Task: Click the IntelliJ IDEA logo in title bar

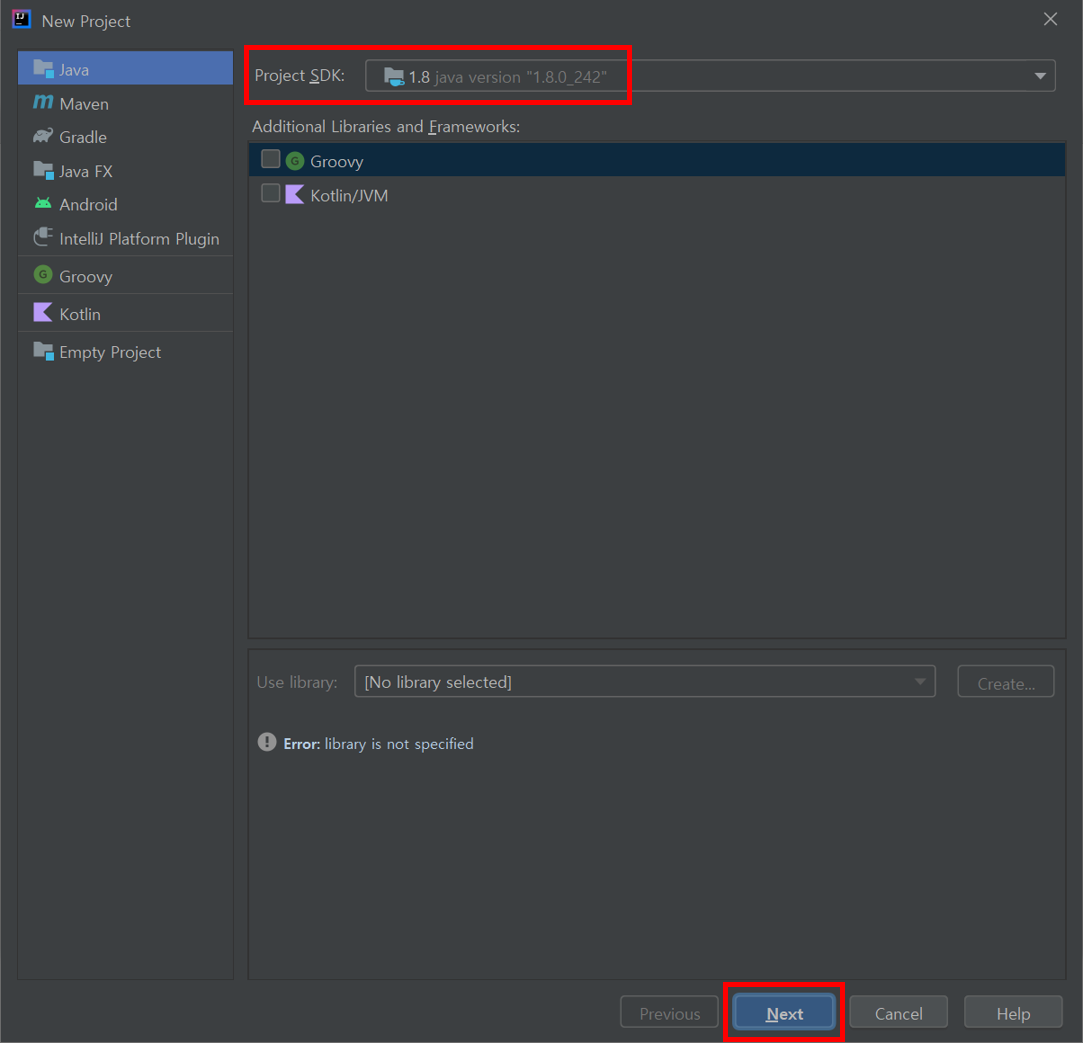Action: coord(21,19)
